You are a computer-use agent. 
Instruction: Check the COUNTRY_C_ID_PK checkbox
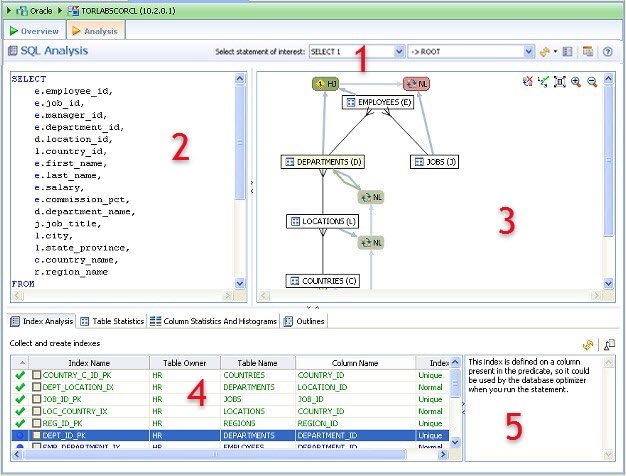pos(36,375)
